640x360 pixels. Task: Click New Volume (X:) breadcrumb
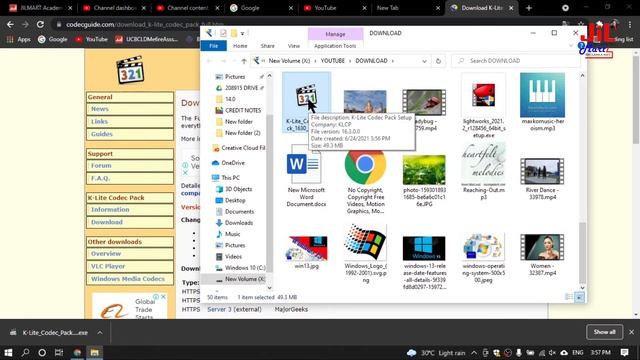[289, 61]
